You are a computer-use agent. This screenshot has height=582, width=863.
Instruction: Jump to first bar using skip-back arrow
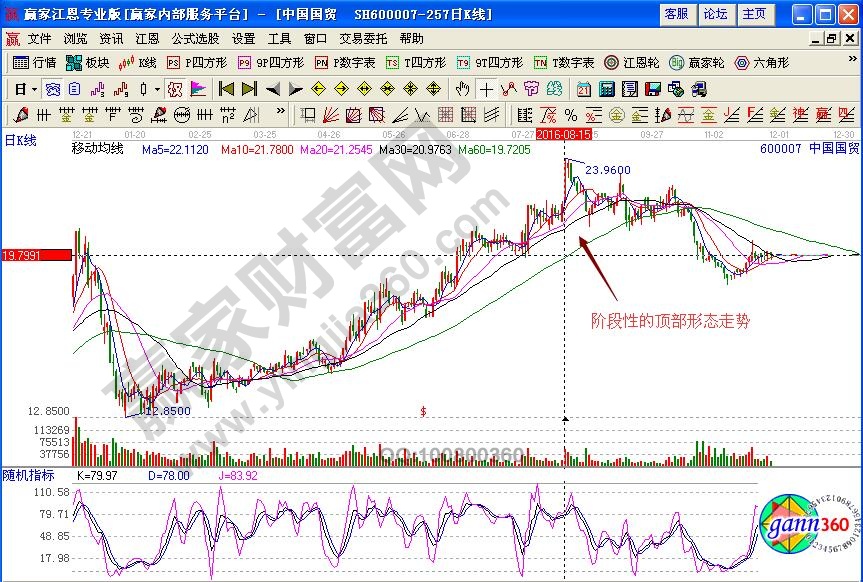[227, 89]
